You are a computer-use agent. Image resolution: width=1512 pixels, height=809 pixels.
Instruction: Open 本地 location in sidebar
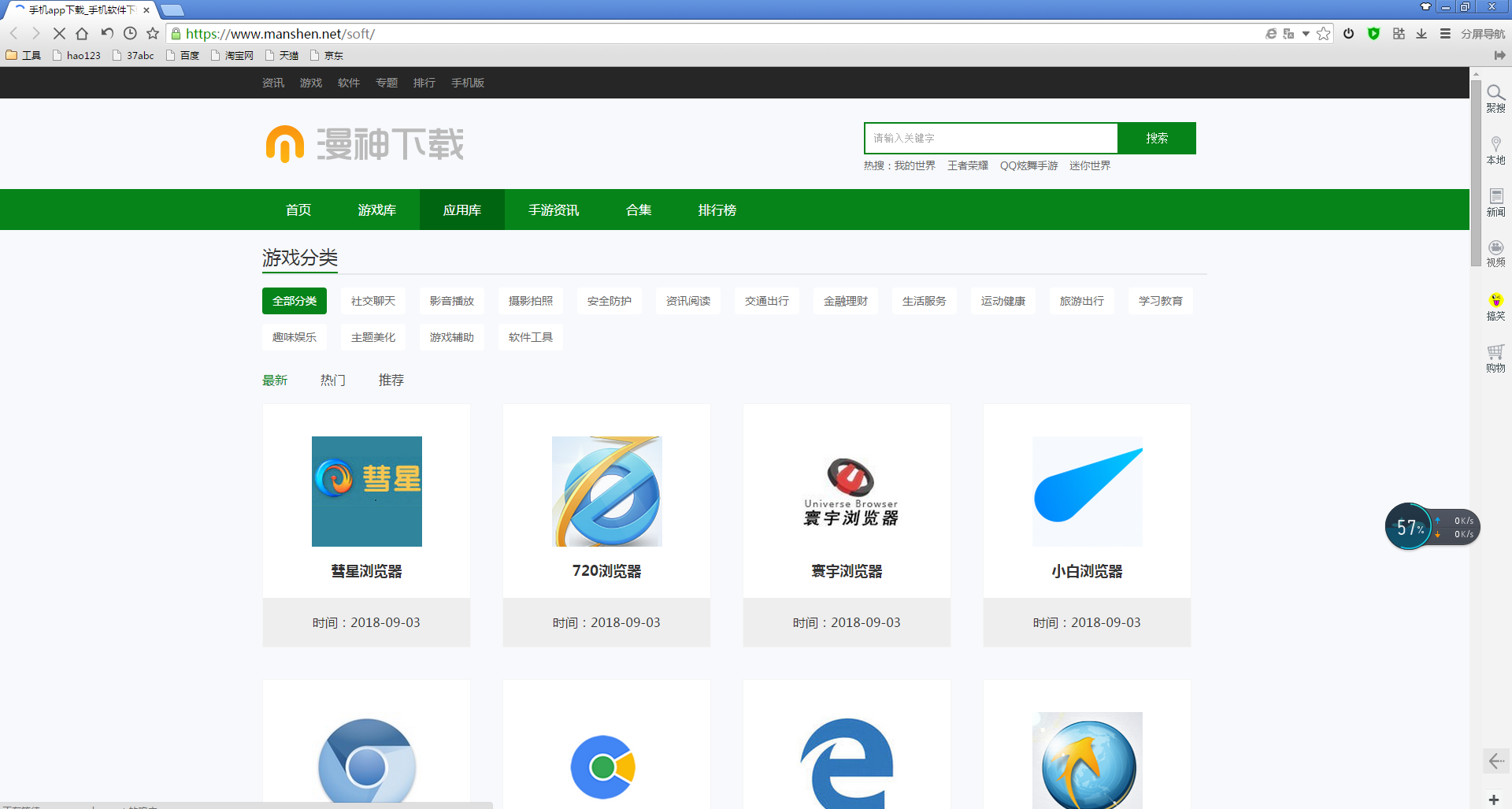coord(1496,150)
